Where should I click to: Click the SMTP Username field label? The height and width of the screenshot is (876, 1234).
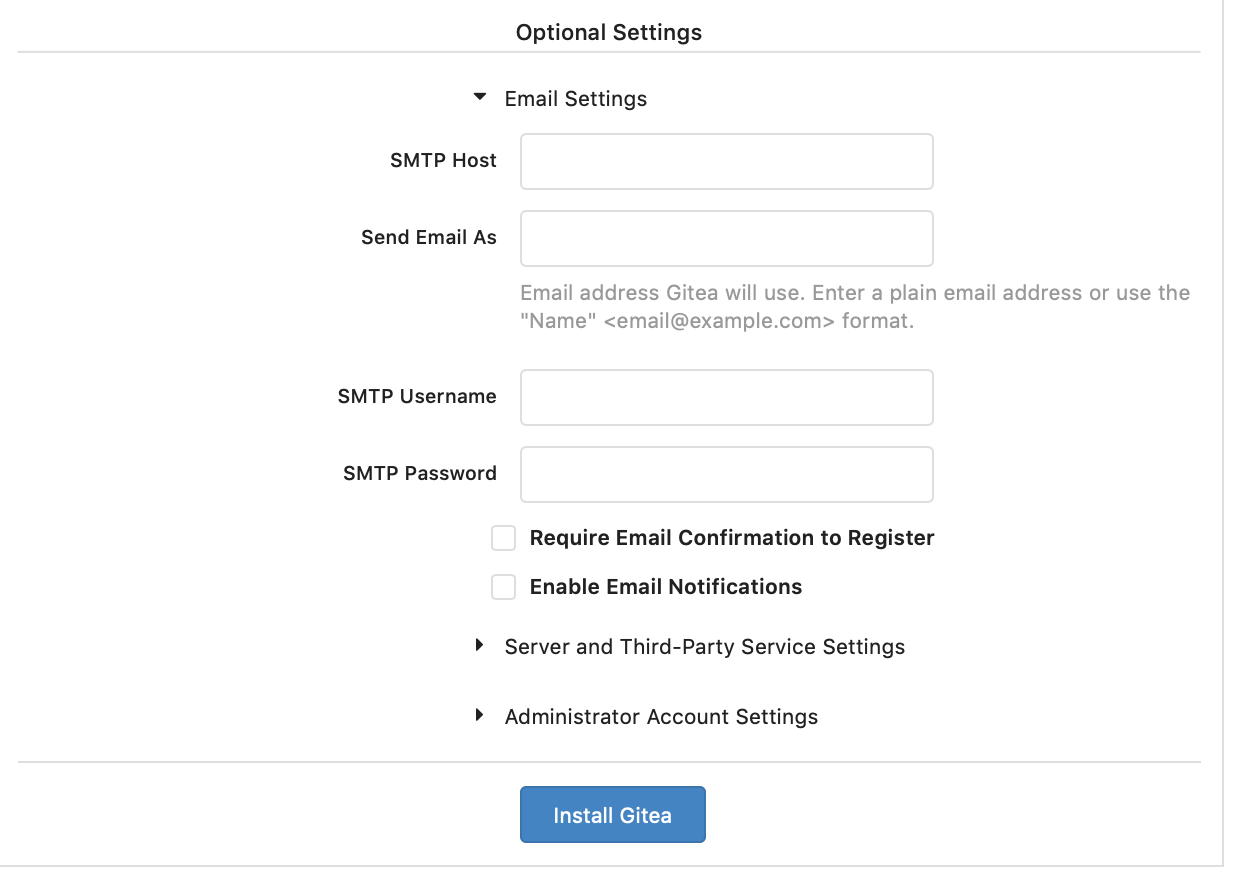[417, 397]
